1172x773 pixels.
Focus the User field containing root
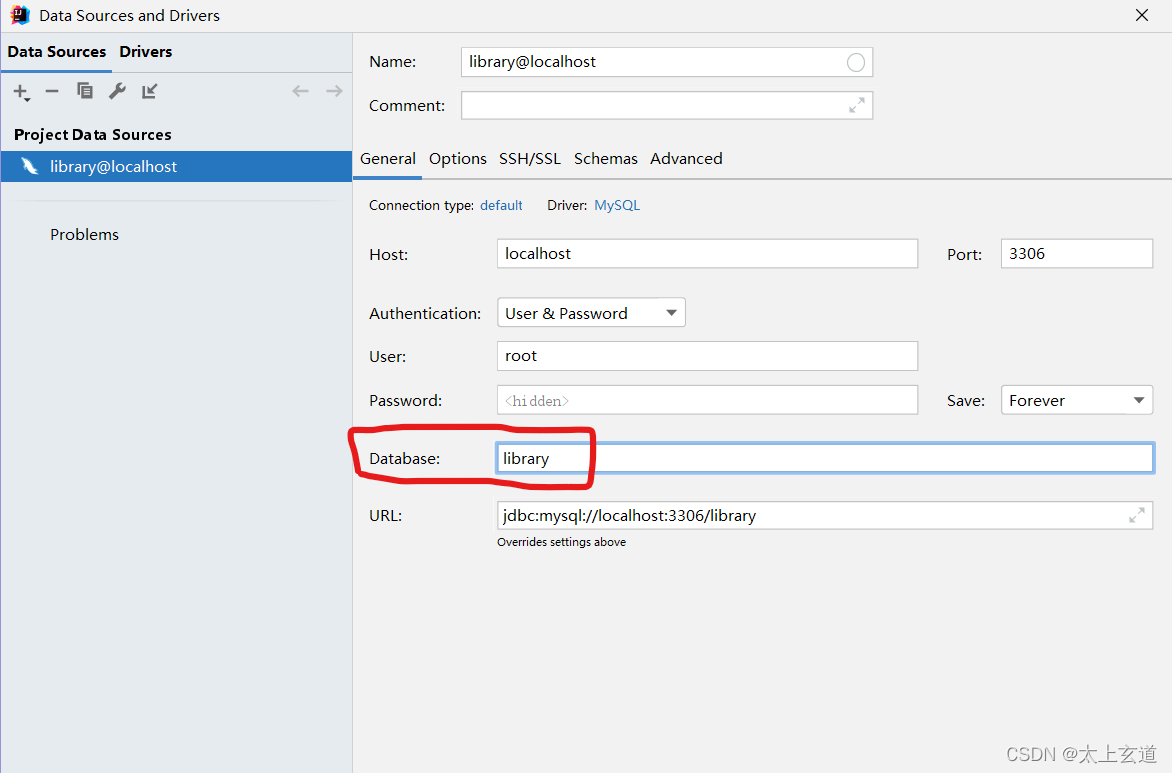coord(707,356)
